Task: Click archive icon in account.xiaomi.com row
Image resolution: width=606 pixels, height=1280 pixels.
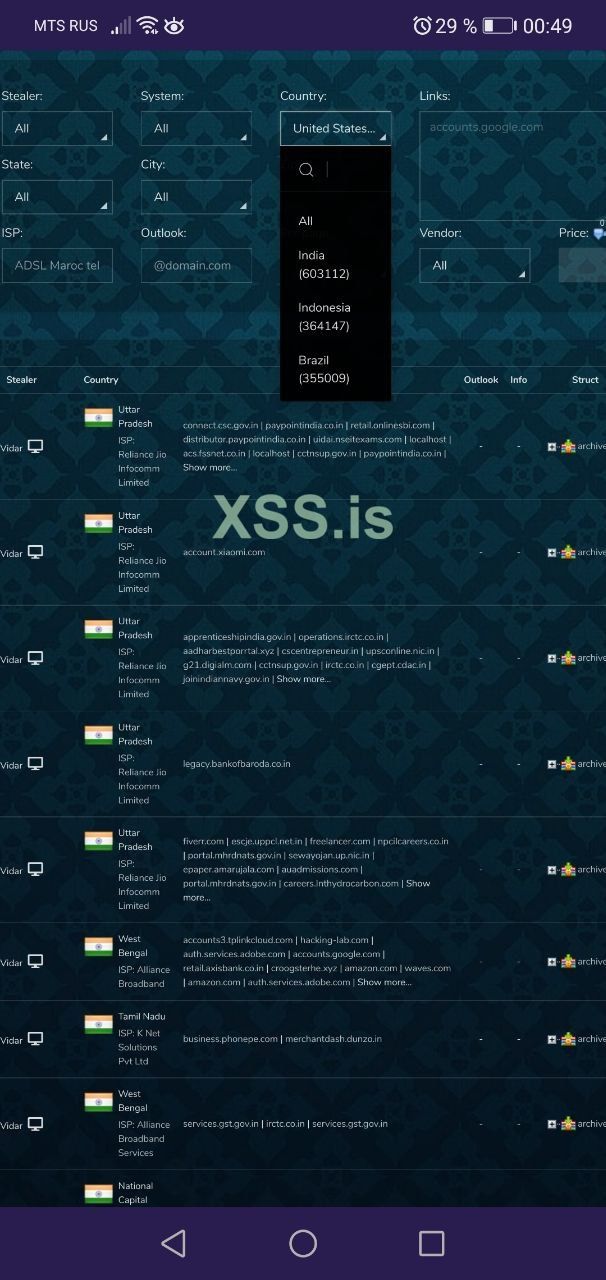Action: click(568, 552)
